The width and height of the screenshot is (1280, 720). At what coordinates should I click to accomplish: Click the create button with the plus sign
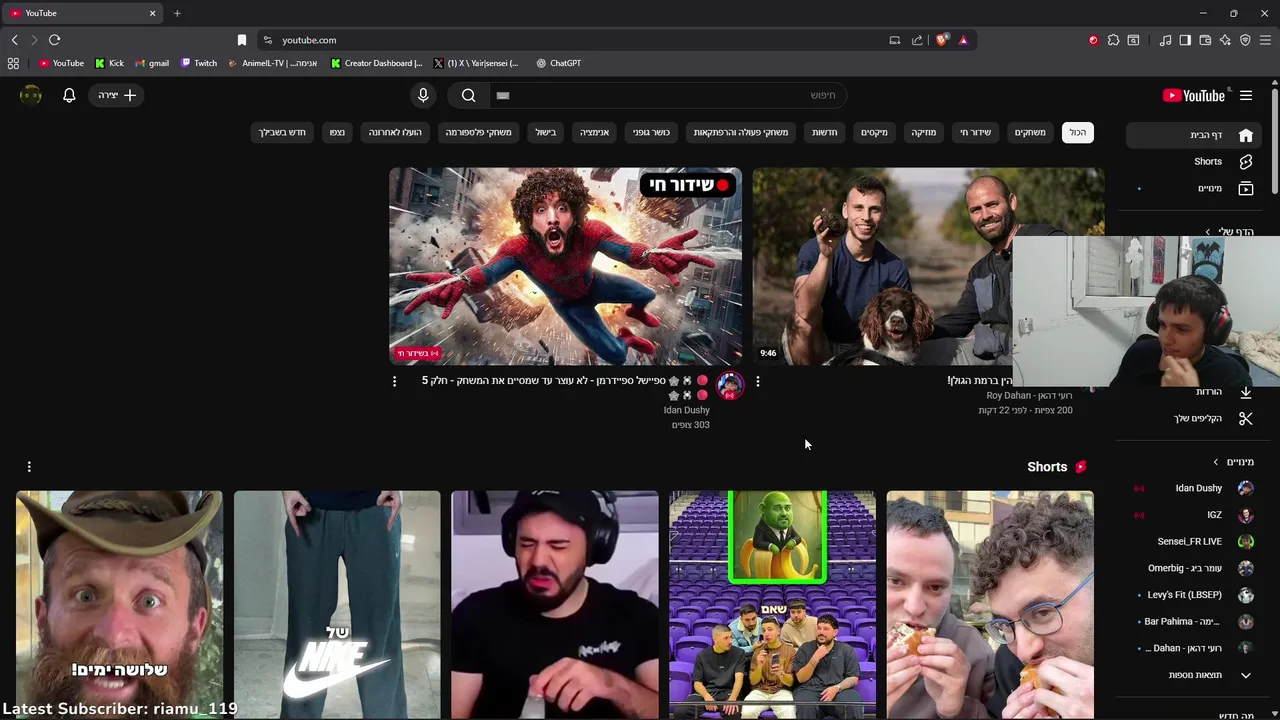click(117, 95)
